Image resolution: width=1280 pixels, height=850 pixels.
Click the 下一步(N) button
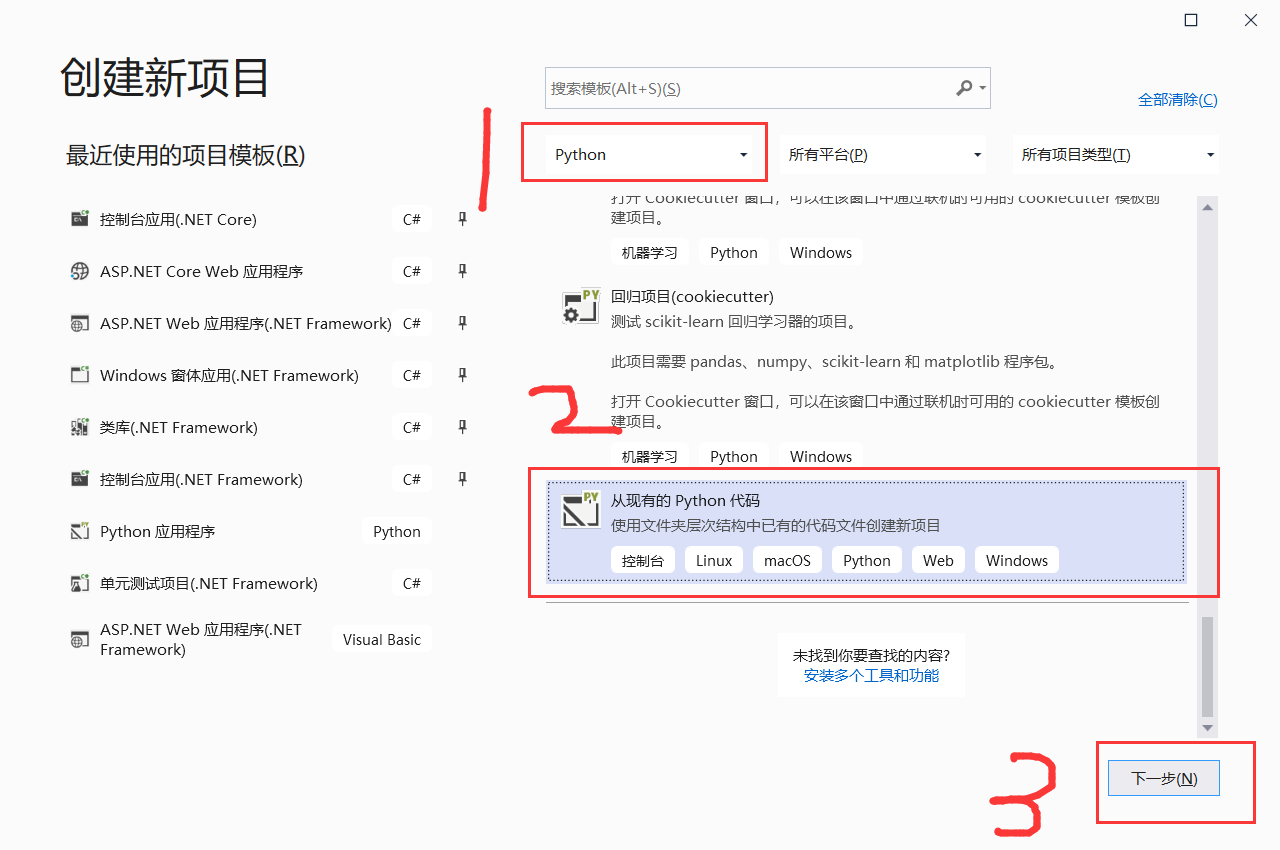click(x=1164, y=778)
